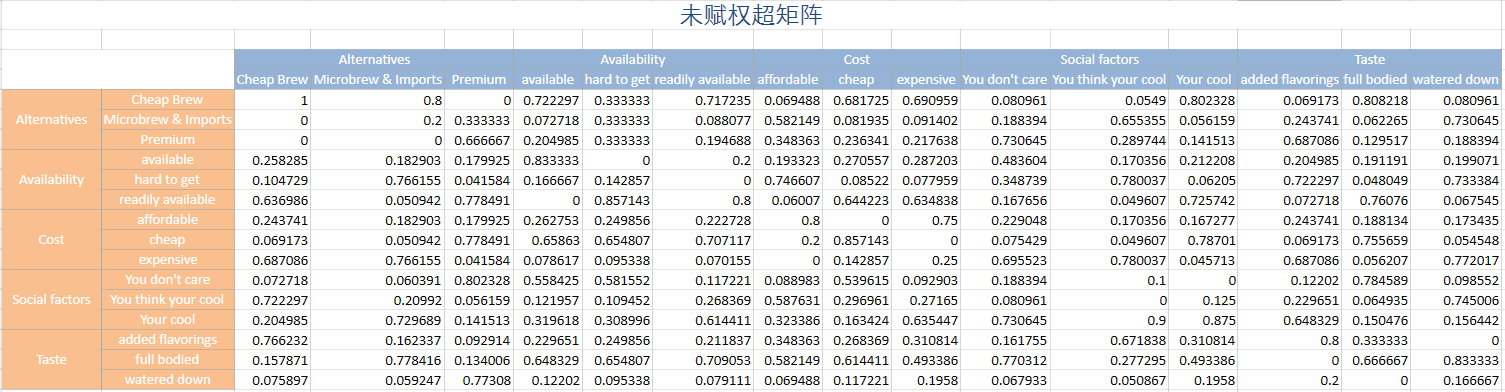Viewport: 1505px width, 392px height.
Task: Click cell 0.766232 in the added flavorings row
Action: tap(273, 340)
